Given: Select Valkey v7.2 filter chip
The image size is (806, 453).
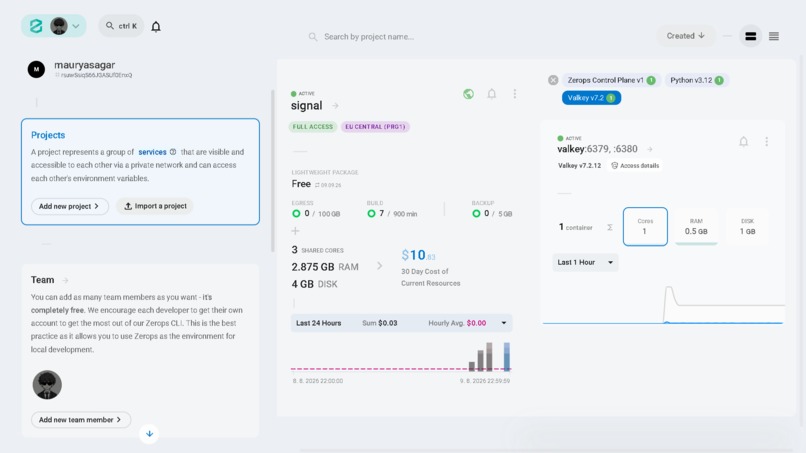Looking at the screenshot, I should coord(591,98).
